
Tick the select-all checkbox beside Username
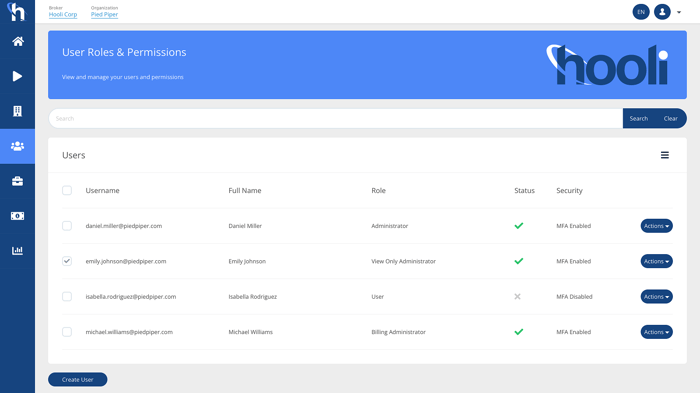(x=67, y=191)
